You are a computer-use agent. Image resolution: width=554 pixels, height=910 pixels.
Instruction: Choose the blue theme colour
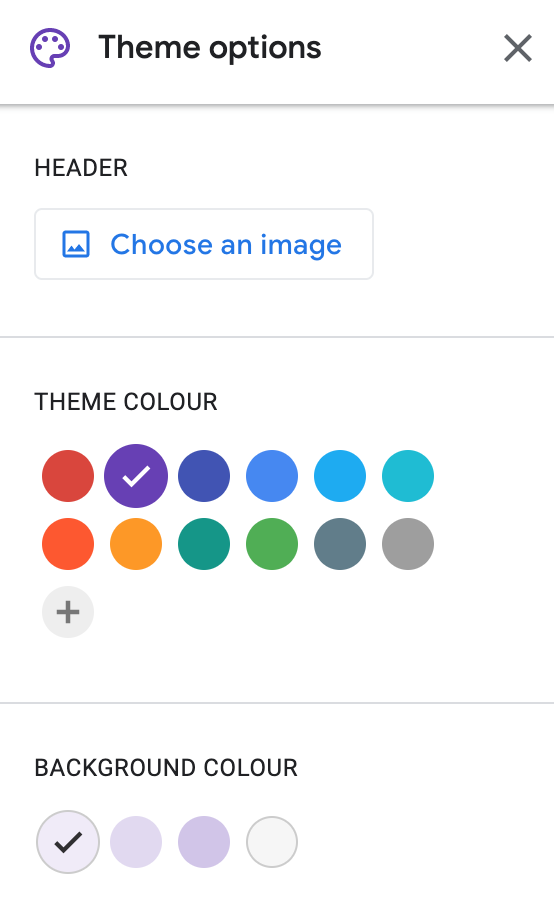pyautogui.click(x=271, y=476)
